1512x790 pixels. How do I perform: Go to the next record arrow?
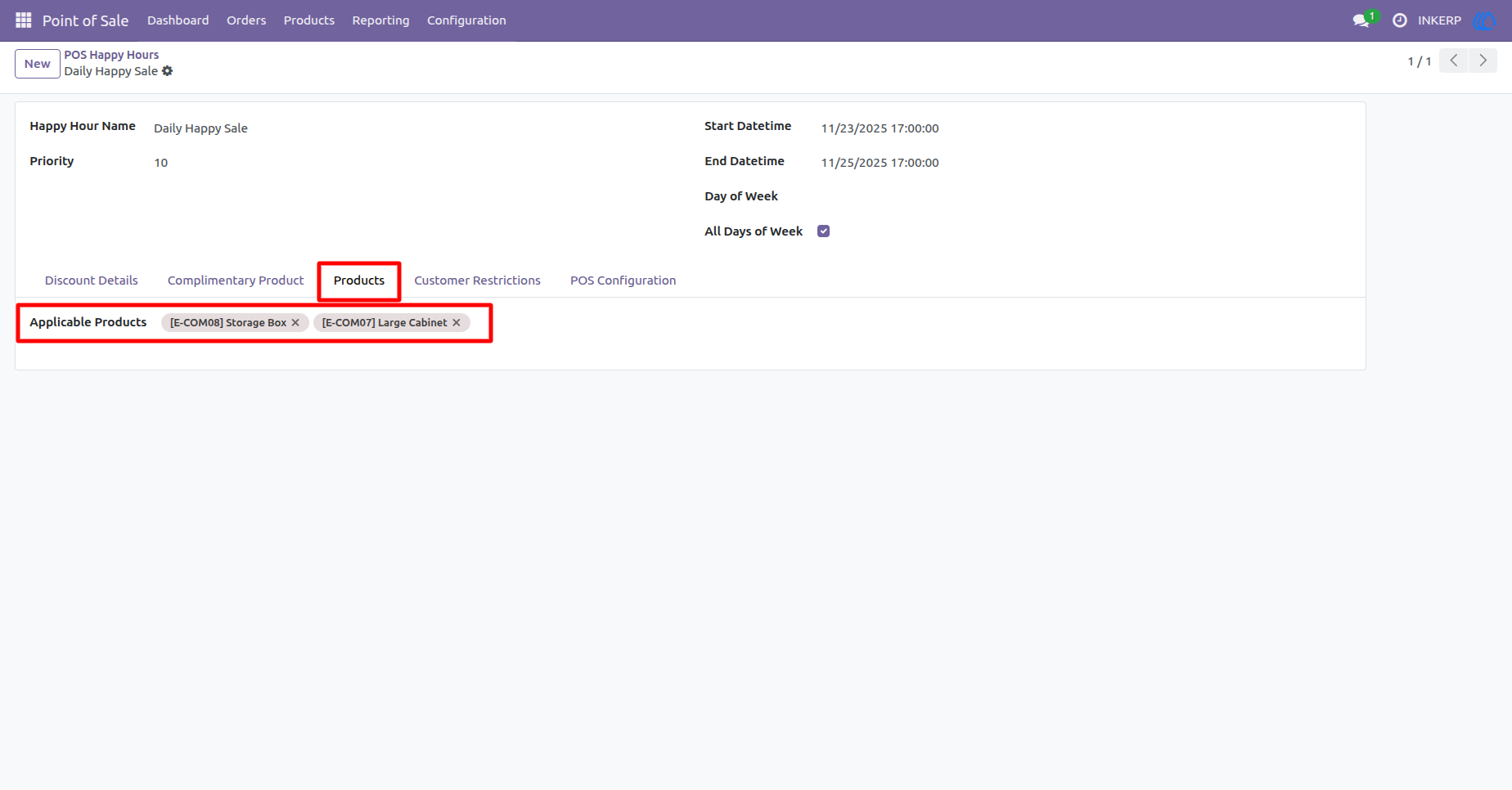coord(1483,61)
